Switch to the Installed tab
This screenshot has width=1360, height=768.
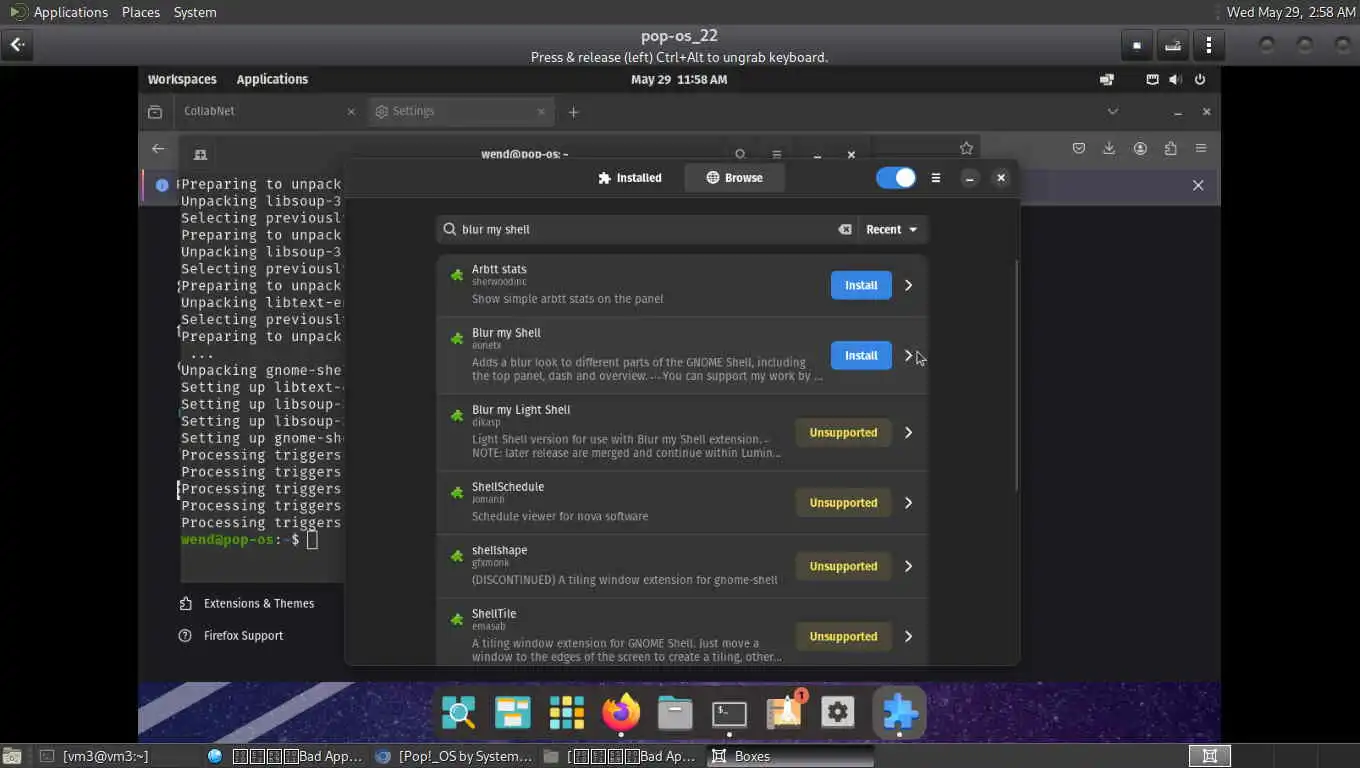click(x=630, y=178)
